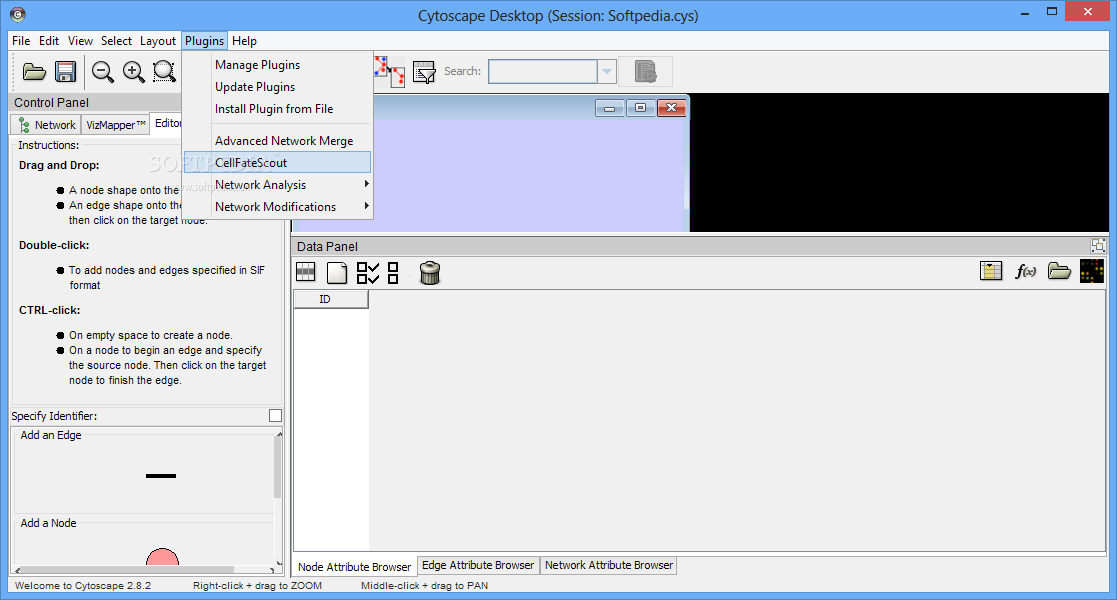Open function builder f(x) icon

point(1025,271)
